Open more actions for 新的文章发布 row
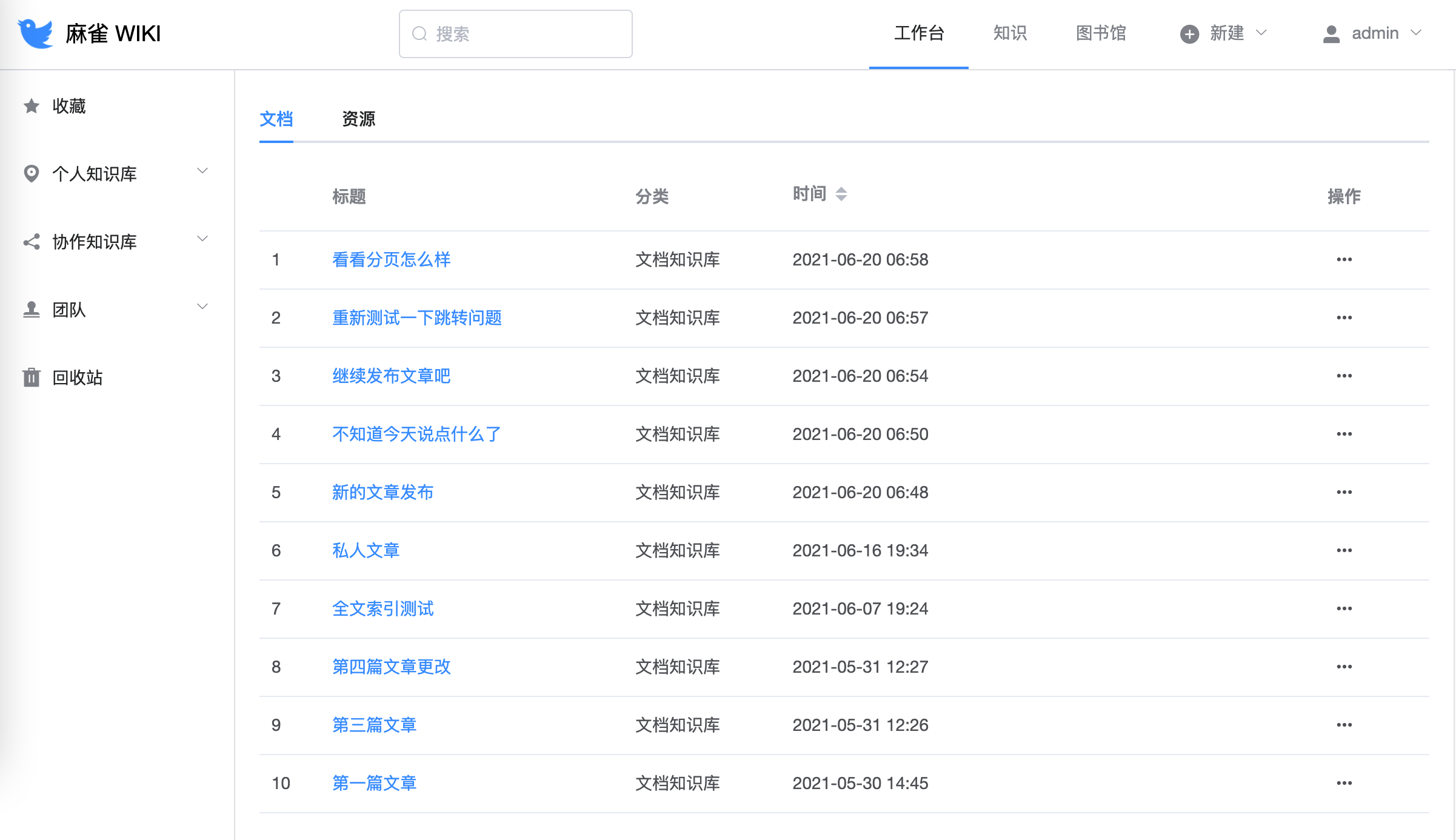The height and width of the screenshot is (840, 1456). [1344, 492]
